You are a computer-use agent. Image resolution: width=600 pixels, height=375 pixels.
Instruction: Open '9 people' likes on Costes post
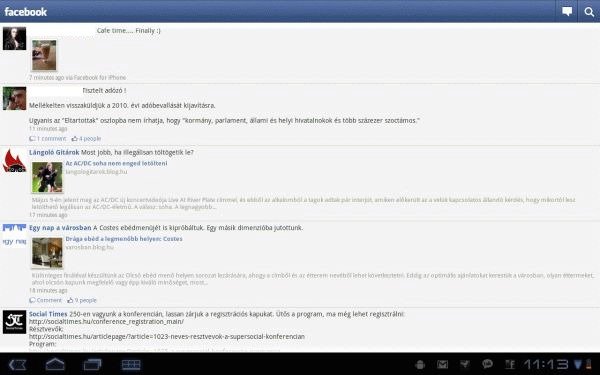tap(82, 300)
